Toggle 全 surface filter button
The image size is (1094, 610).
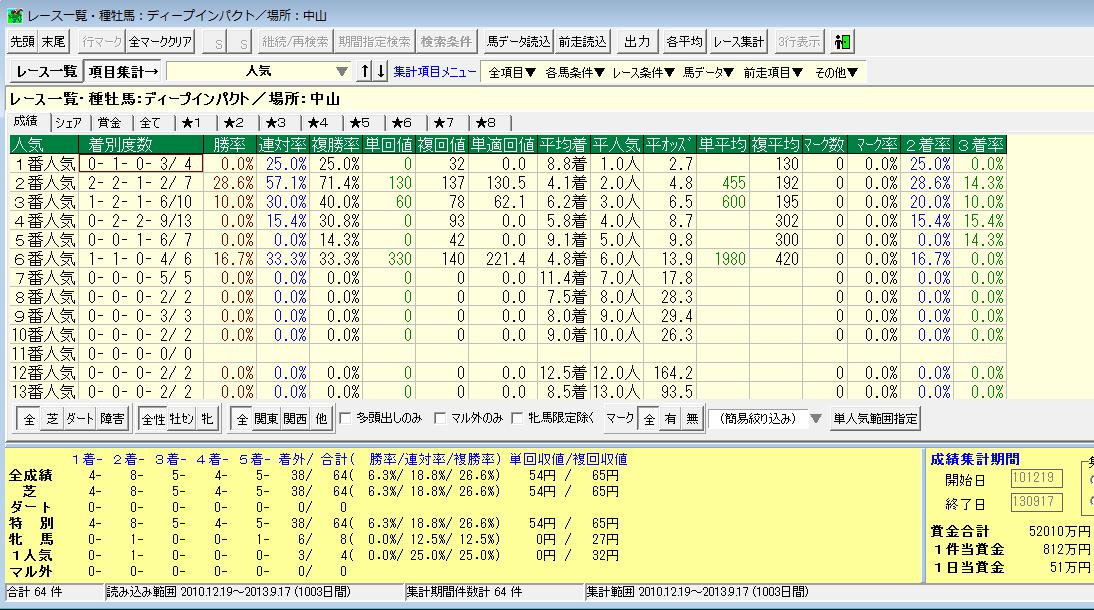(x=29, y=419)
